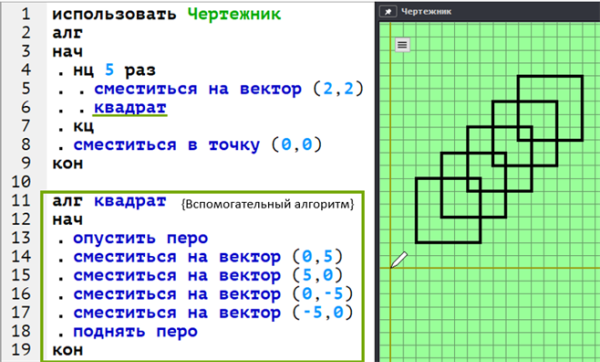
Task: Click поднять перо on line 18
Action: pos(135,332)
